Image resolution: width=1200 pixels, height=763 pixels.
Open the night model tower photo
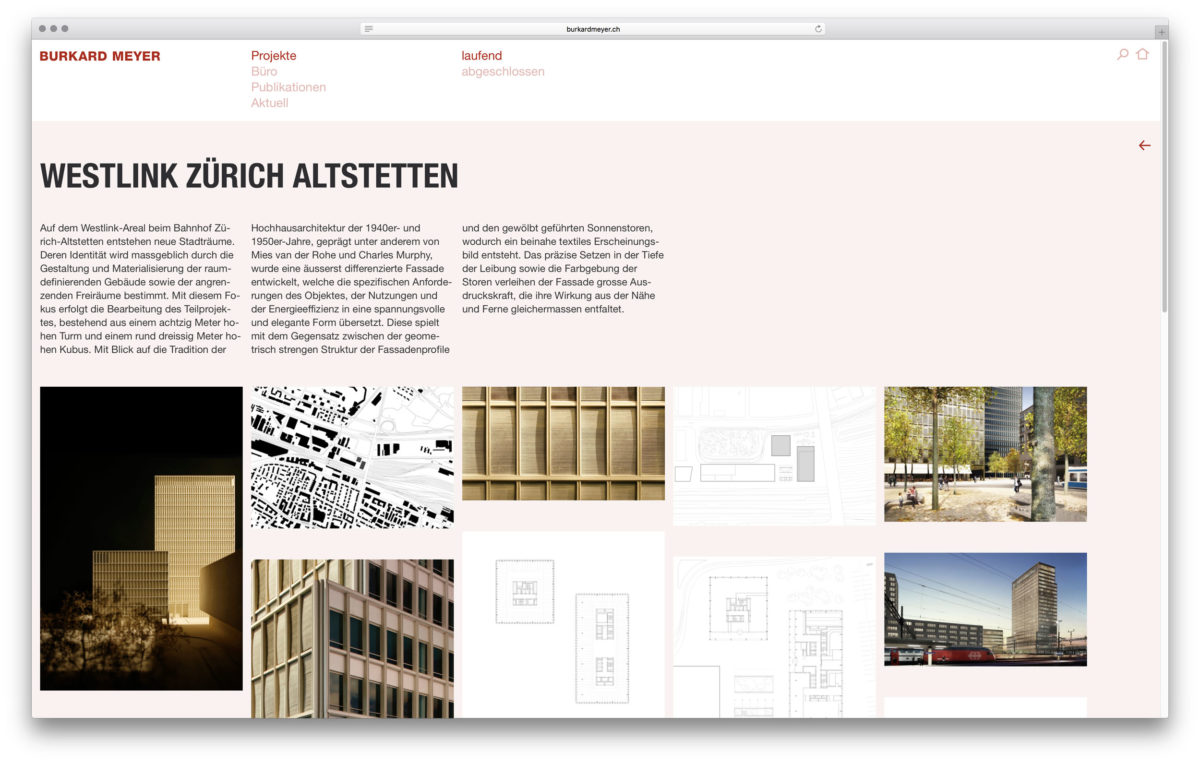[x=141, y=538]
